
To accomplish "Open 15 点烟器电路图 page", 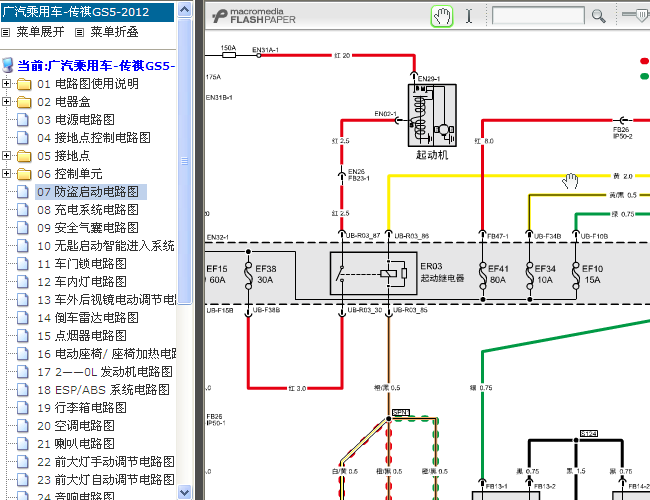I will [82, 336].
